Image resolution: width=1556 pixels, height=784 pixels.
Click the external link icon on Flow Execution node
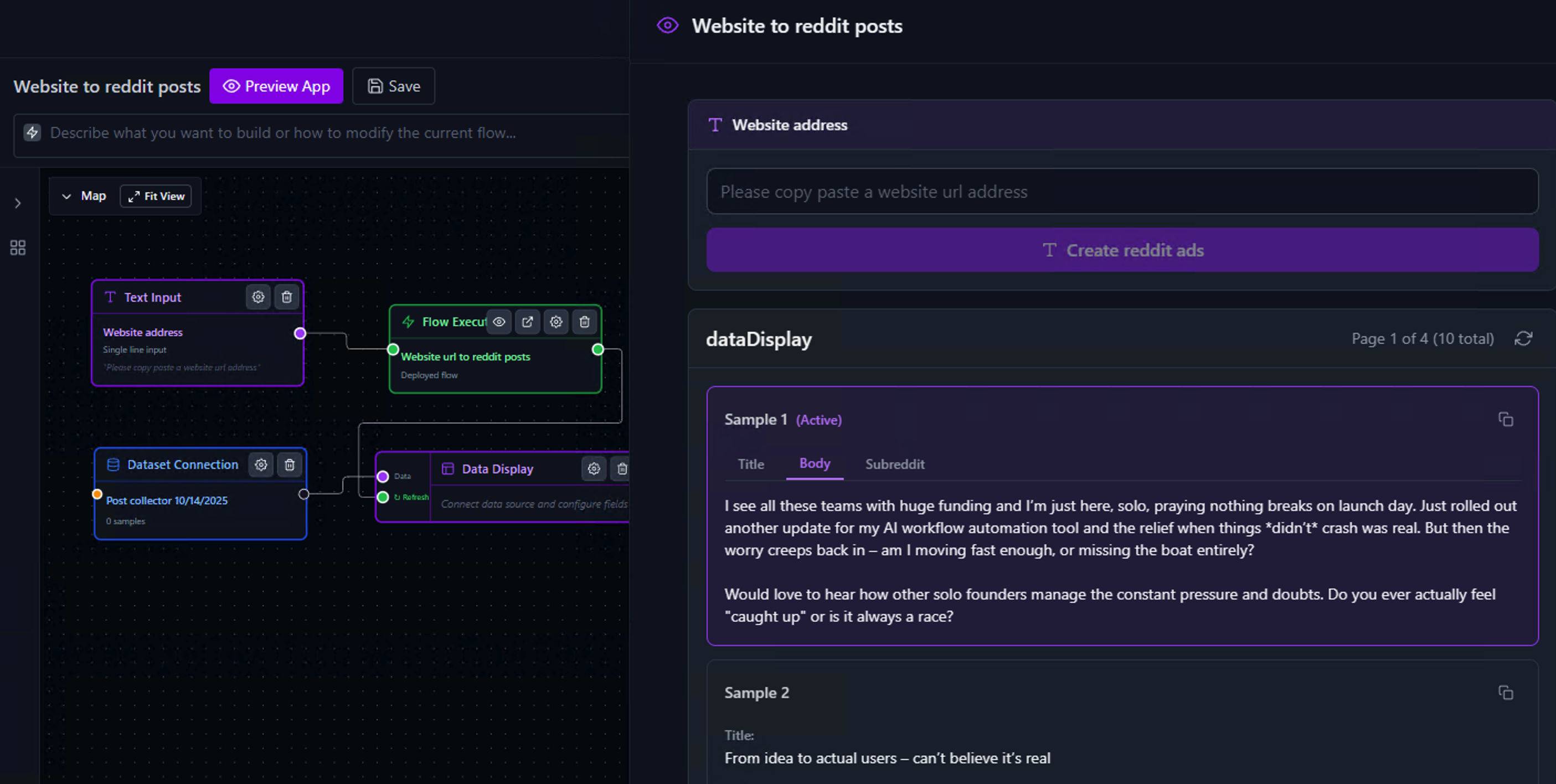click(527, 322)
